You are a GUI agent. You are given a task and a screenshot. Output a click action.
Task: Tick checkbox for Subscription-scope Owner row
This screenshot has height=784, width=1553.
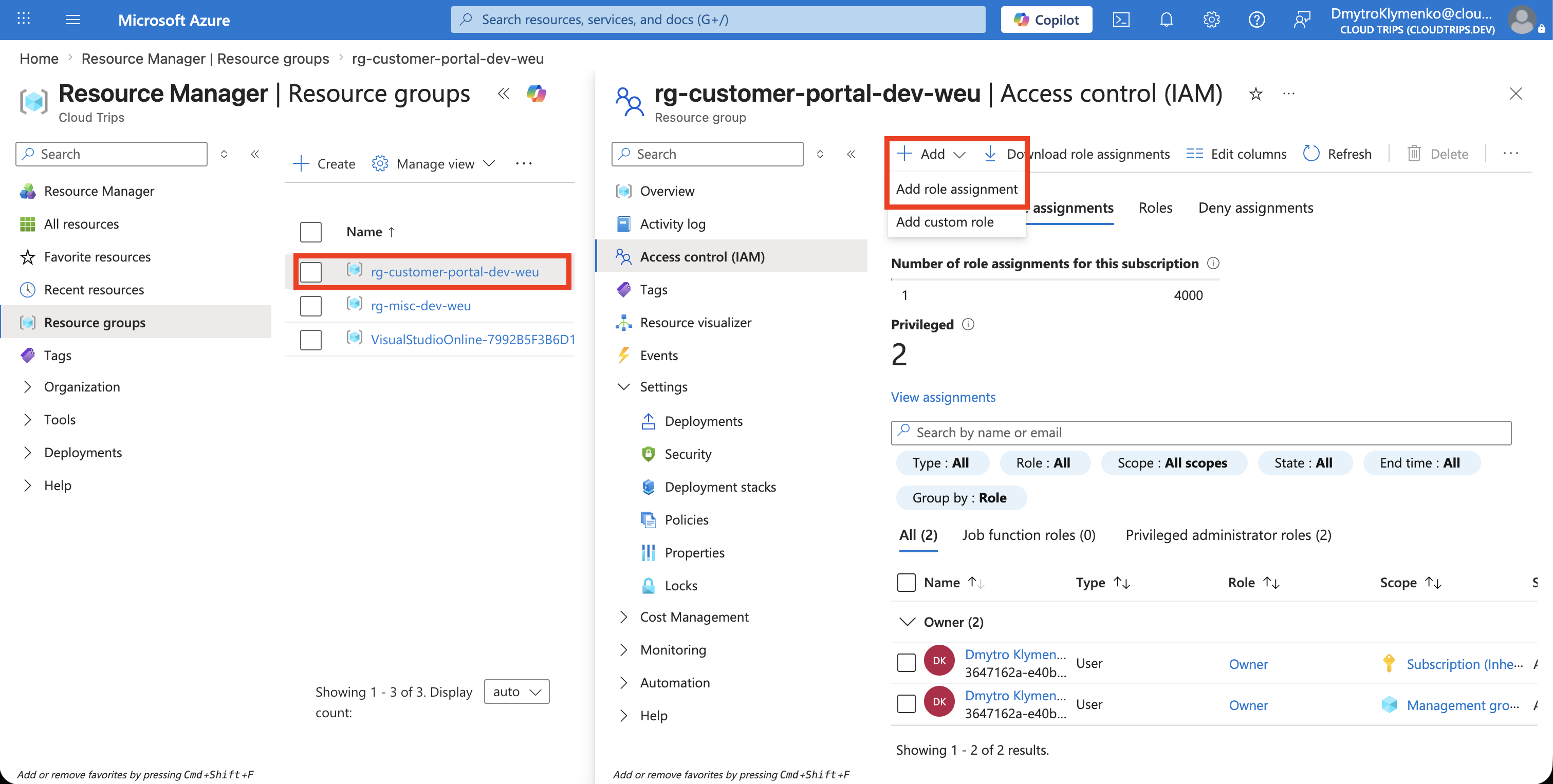(x=906, y=662)
